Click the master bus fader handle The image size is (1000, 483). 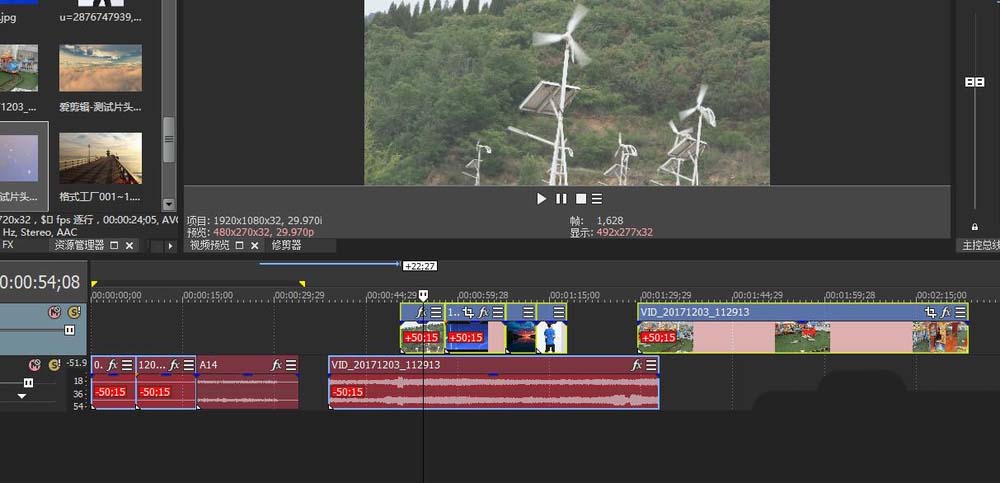coord(974,82)
